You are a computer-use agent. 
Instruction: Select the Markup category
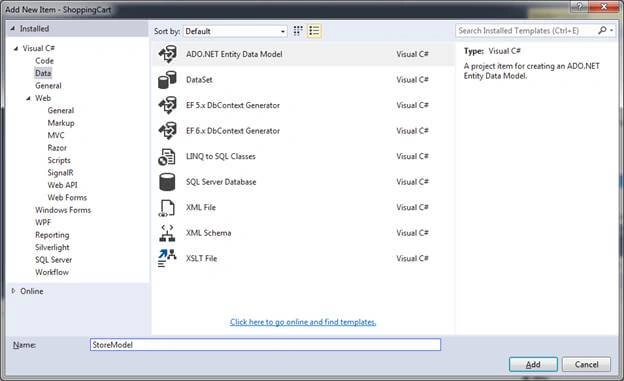click(61, 123)
